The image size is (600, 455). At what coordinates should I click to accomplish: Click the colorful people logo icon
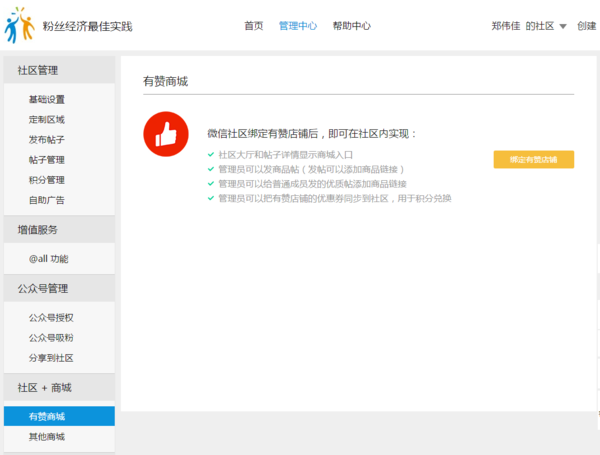click(x=19, y=25)
